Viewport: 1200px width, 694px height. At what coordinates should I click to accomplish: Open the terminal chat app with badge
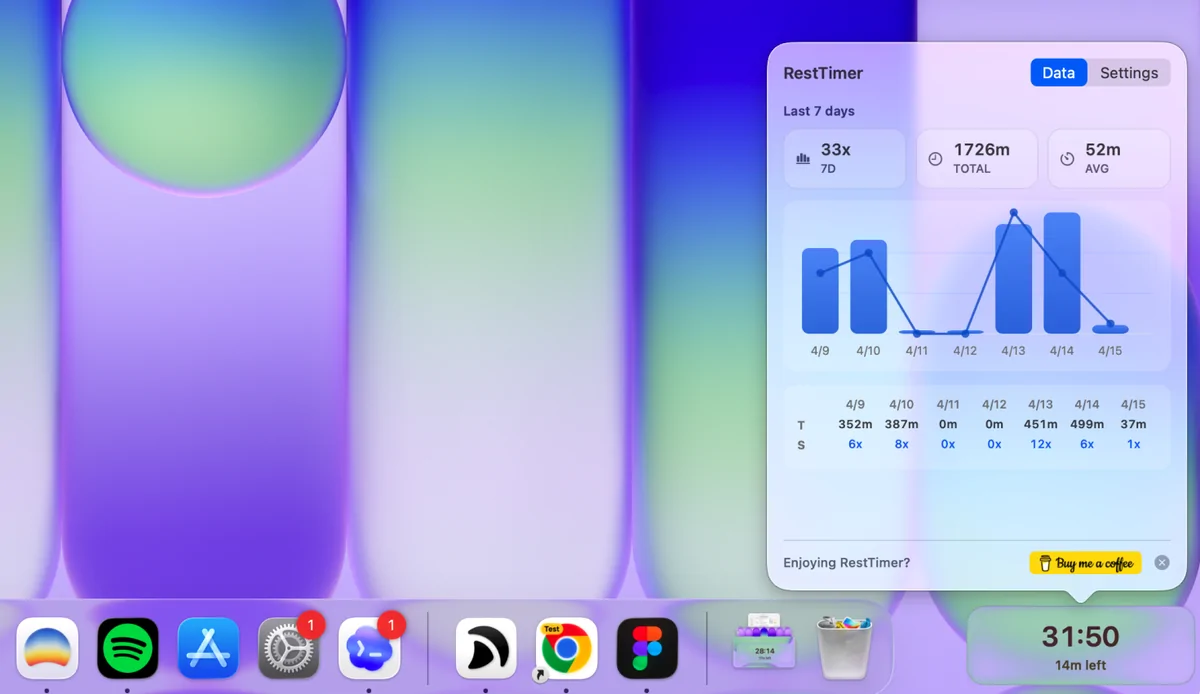click(369, 648)
